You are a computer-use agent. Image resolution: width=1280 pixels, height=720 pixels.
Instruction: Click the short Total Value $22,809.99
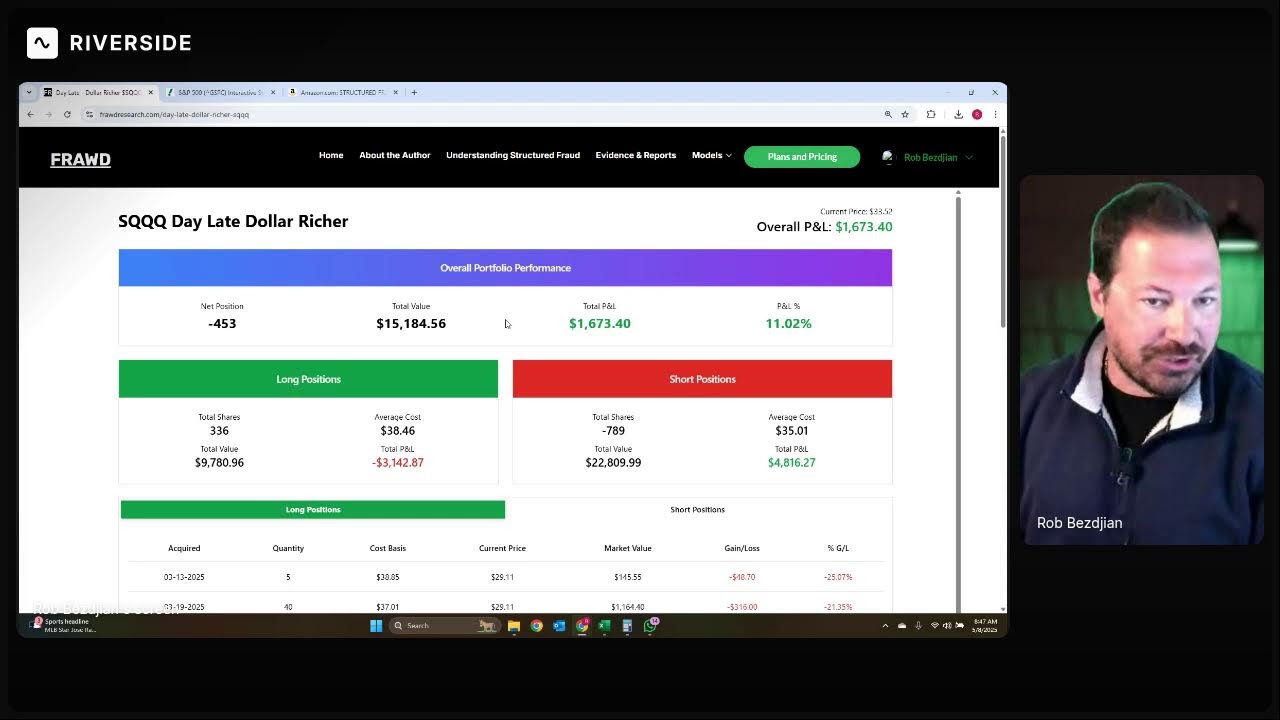click(613, 463)
